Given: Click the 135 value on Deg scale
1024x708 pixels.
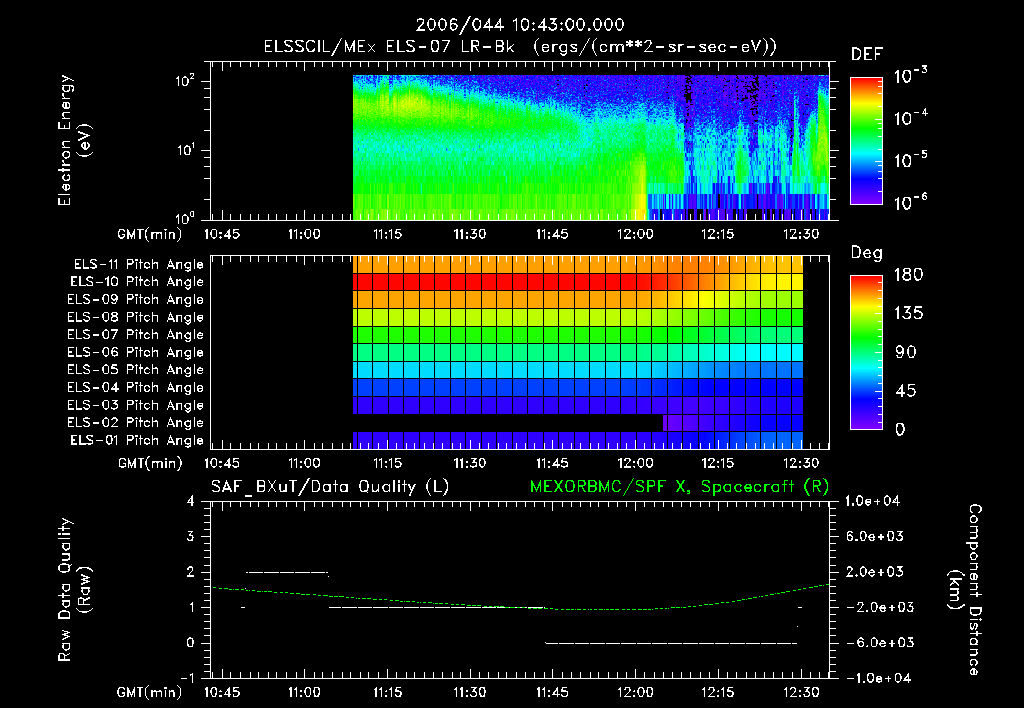Looking at the screenshot, I should pos(908,314).
